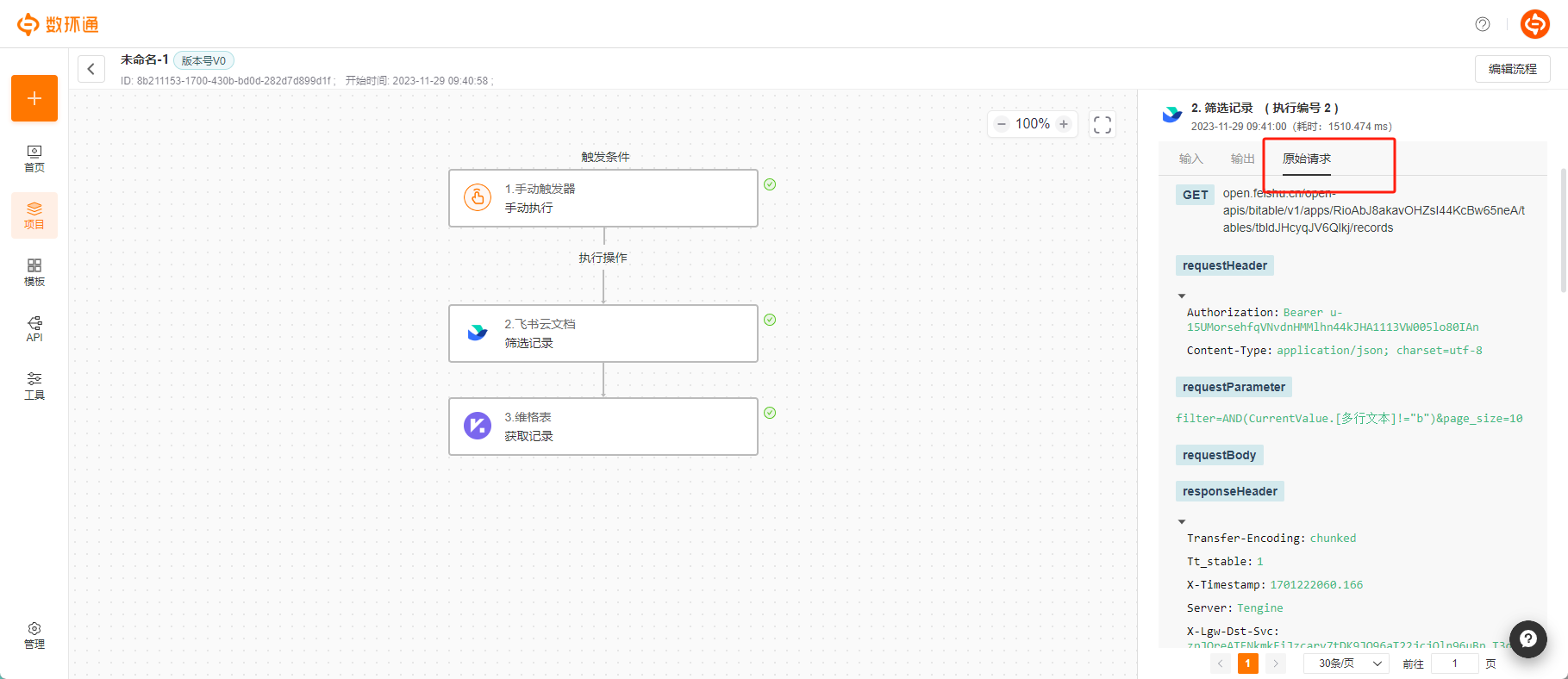Viewport: 1568px width, 679px height.
Task: Click the GET method label
Action: click(1196, 195)
